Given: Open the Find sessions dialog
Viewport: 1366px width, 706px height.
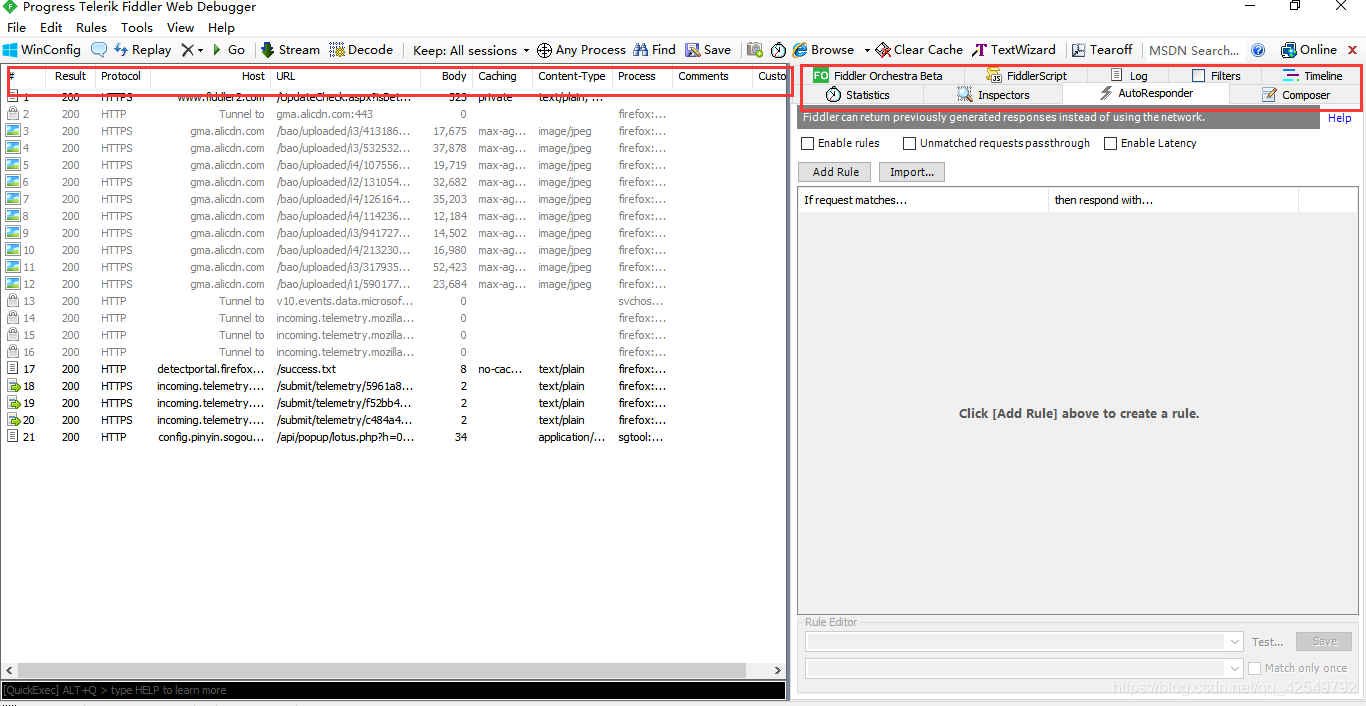Looking at the screenshot, I should (x=654, y=50).
